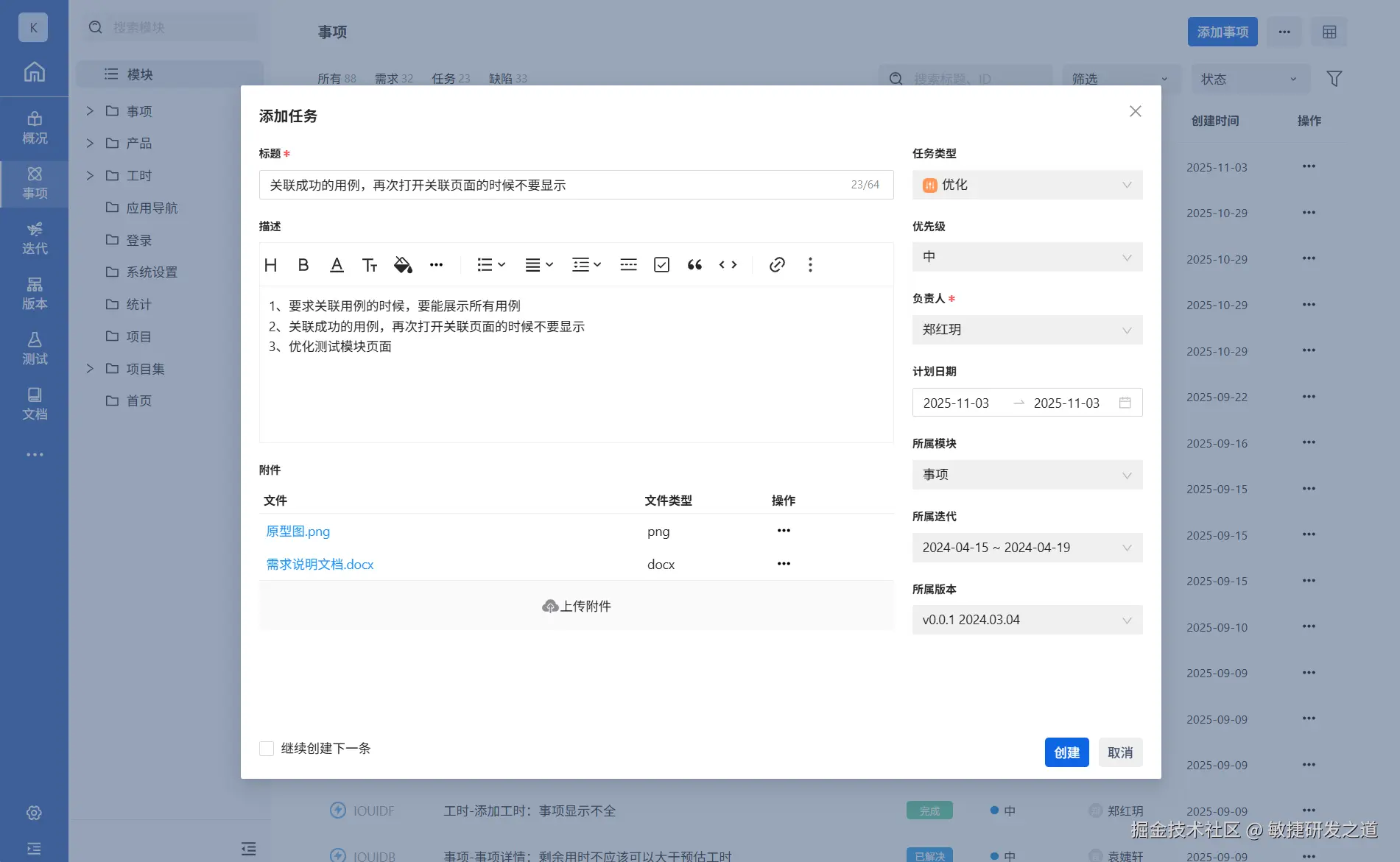Switch to 缺陷 33 tab
Screen dimensions: 1400x862
pyautogui.click(x=508, y=79)
